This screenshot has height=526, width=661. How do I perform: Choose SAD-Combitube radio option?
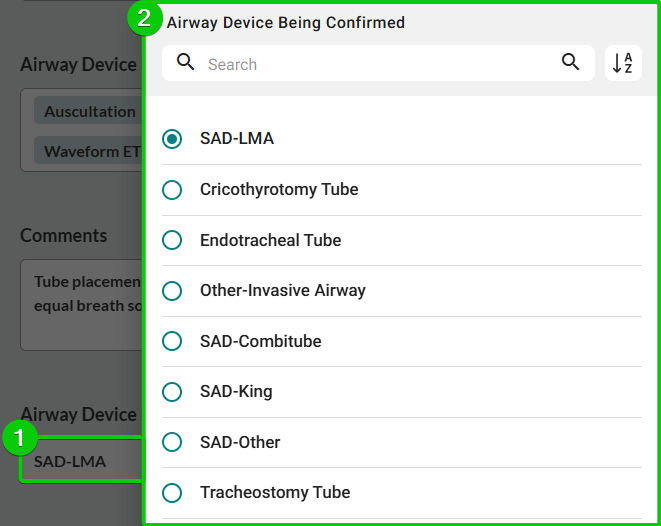coord(172,341)
